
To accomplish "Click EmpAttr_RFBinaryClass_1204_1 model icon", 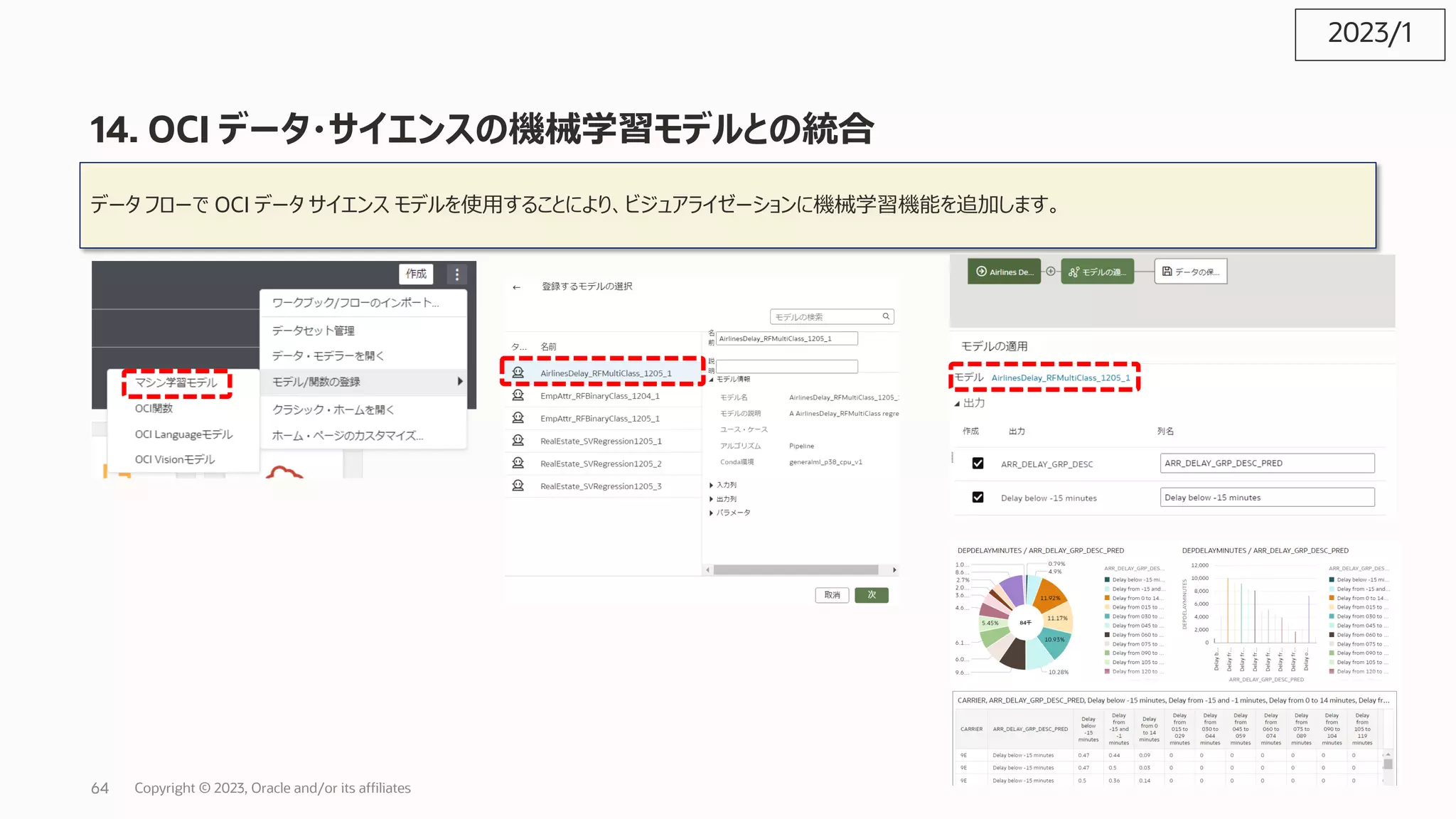I will point(518,395).
